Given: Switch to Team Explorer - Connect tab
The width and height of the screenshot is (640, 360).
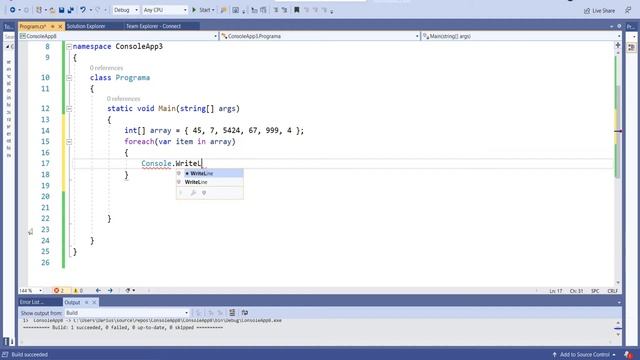Looking at the screenshot, I should [x=153, y=26].
